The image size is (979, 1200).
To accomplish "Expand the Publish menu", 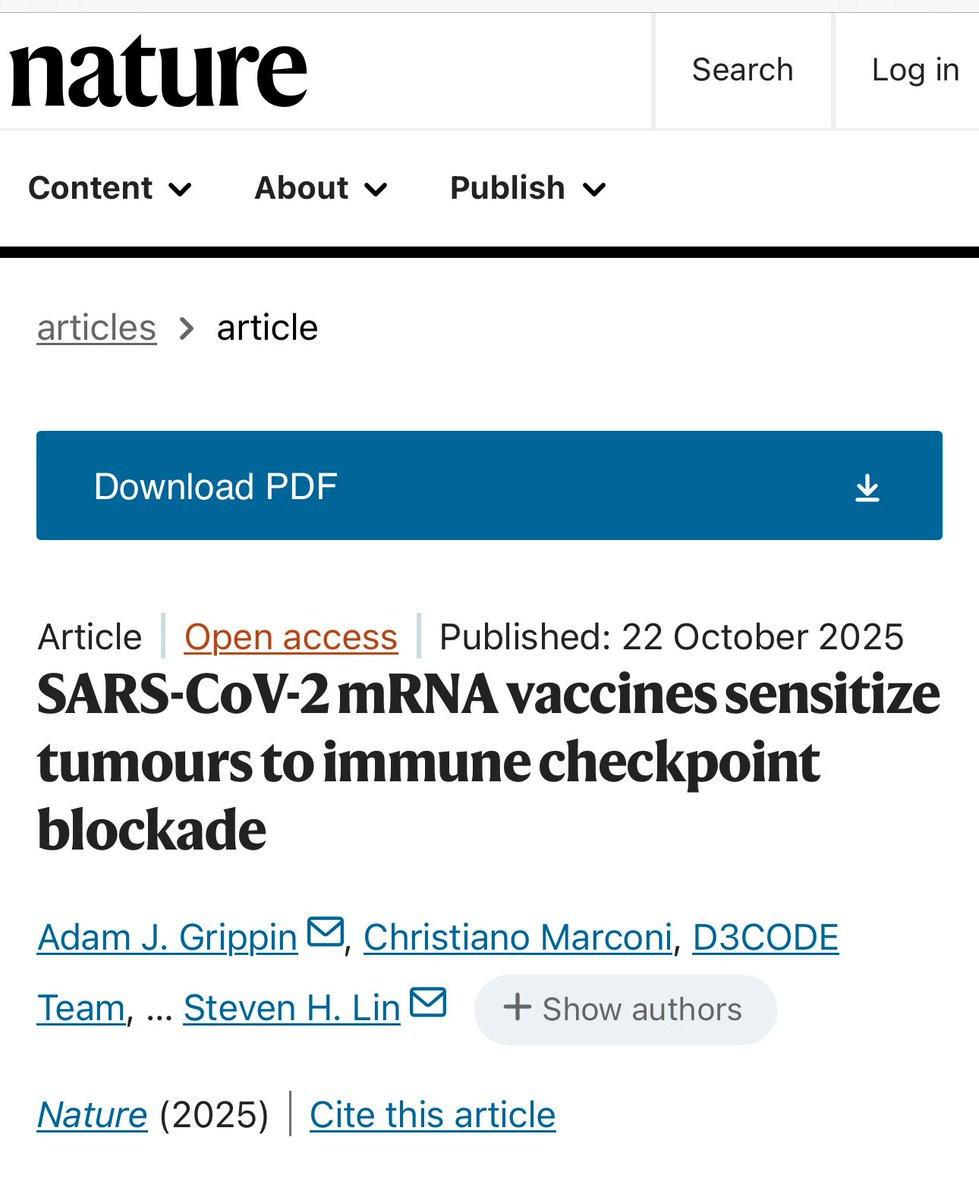I will coord(528,188).
